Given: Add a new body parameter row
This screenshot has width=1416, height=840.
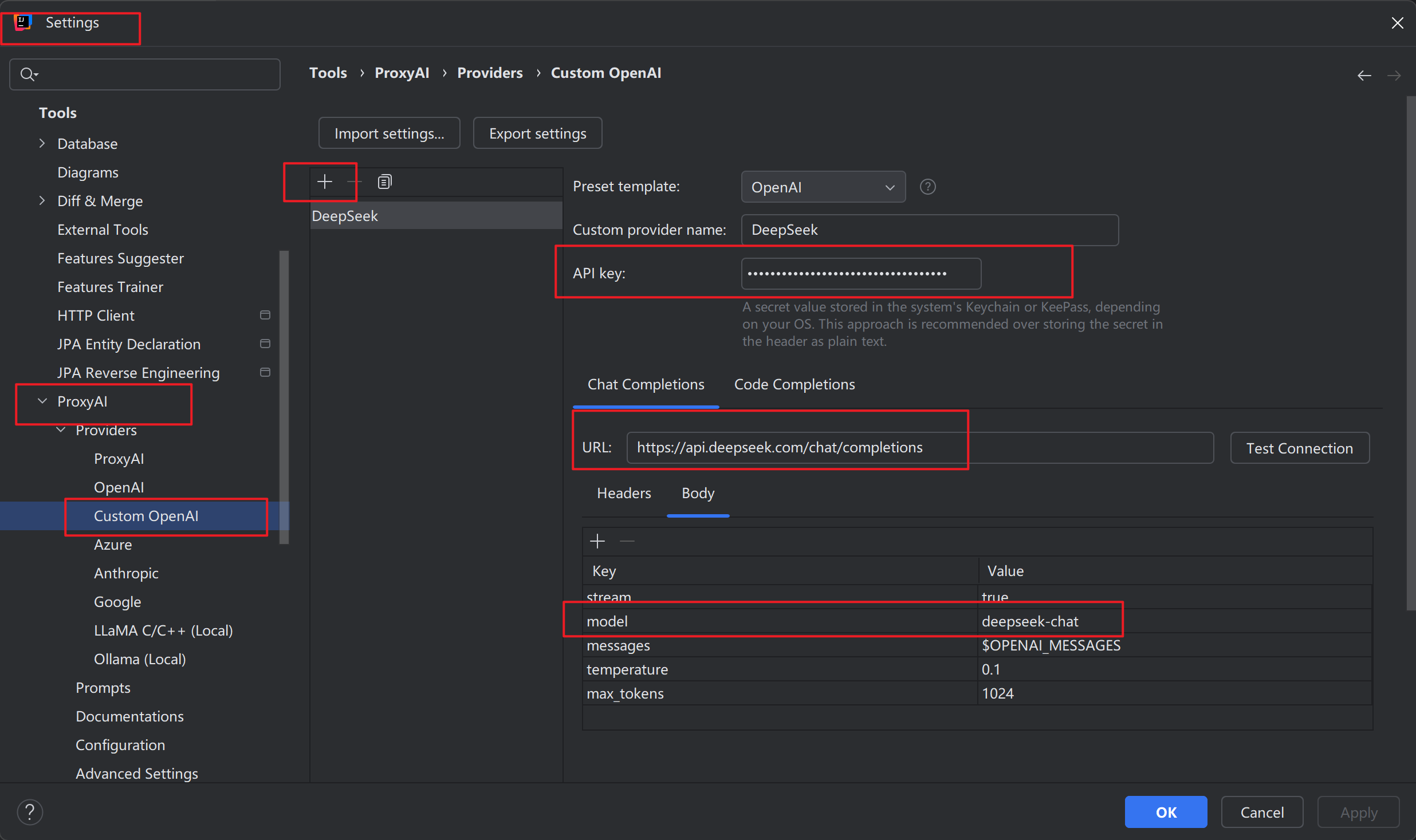Looking at the screenshot, I should tap(597, 541).
